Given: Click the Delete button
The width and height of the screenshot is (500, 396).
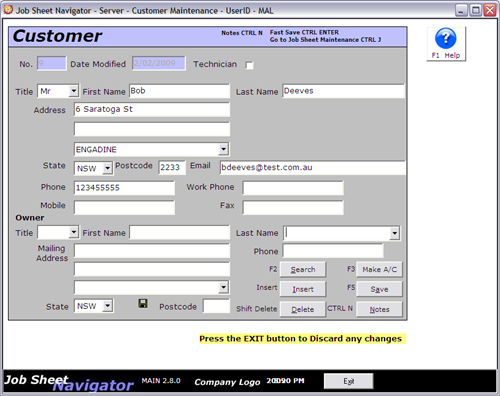Looking at the screenshot, I should pyautogui.click(x=303, y=309).
